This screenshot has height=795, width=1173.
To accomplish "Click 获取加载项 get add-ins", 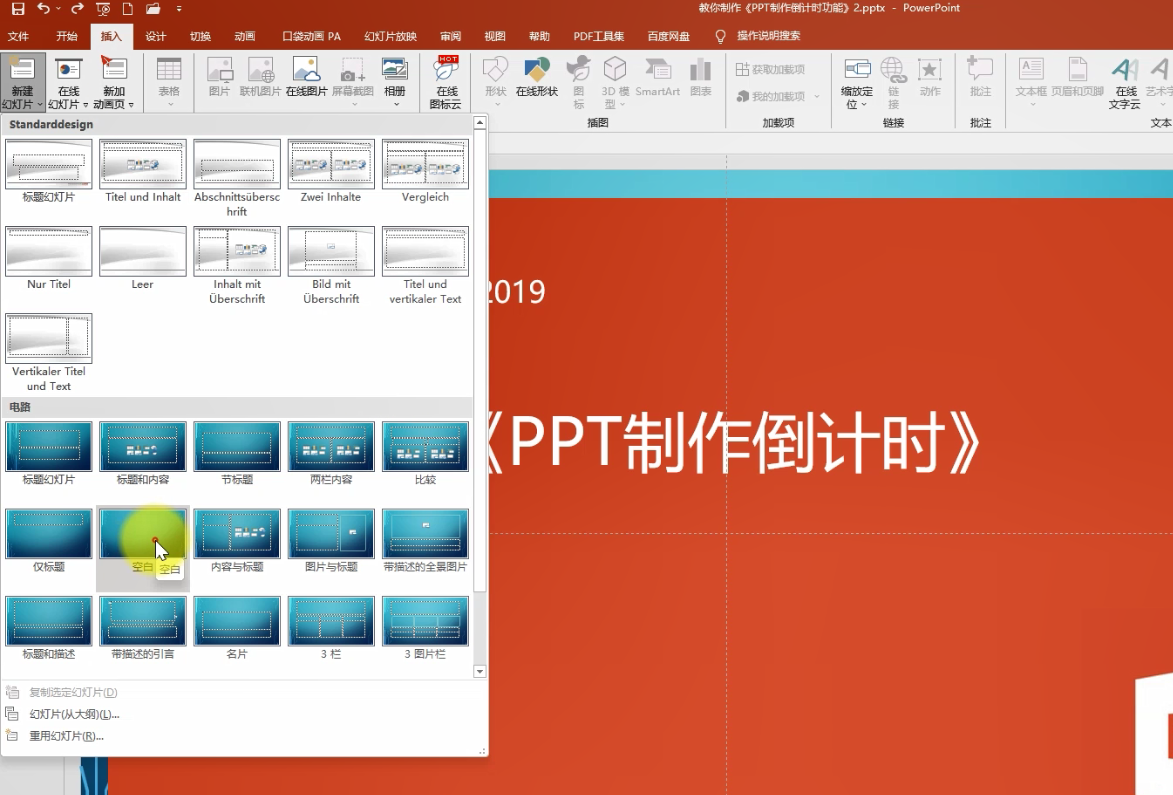I will coord(771,70).
